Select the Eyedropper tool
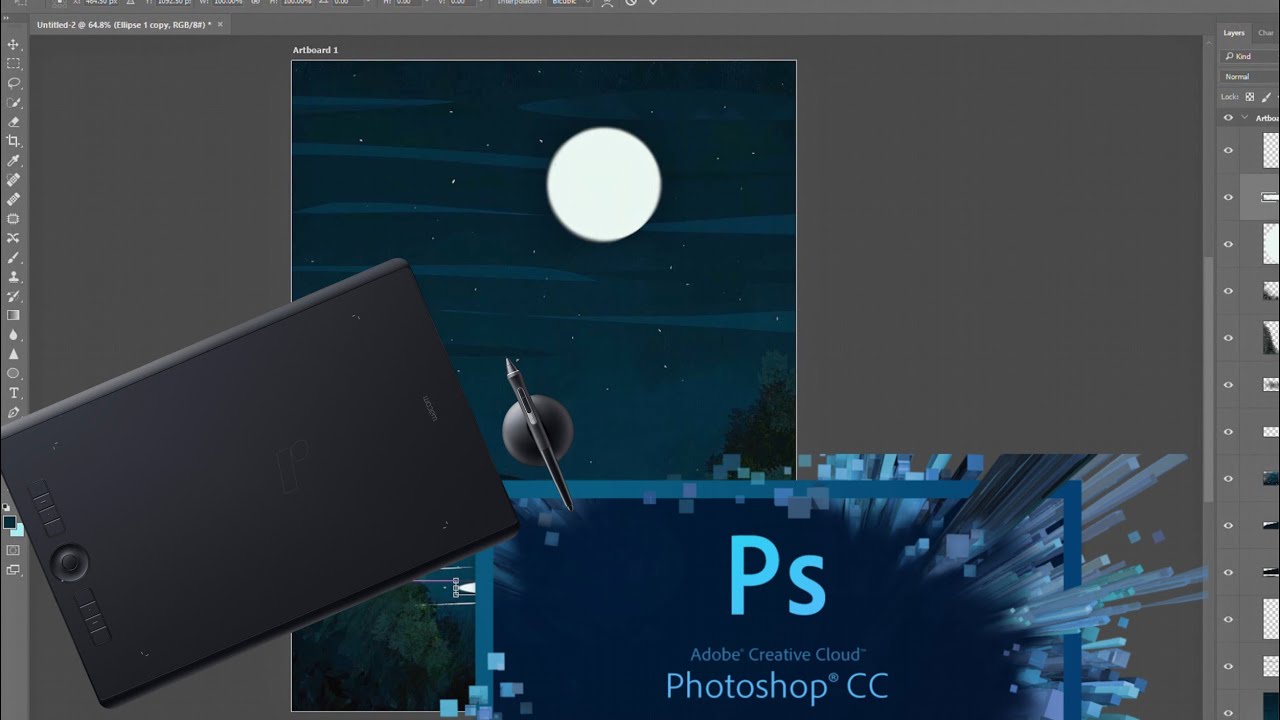Image resolution: width=1280 pixels, height=720 pixels. (14, 161)
